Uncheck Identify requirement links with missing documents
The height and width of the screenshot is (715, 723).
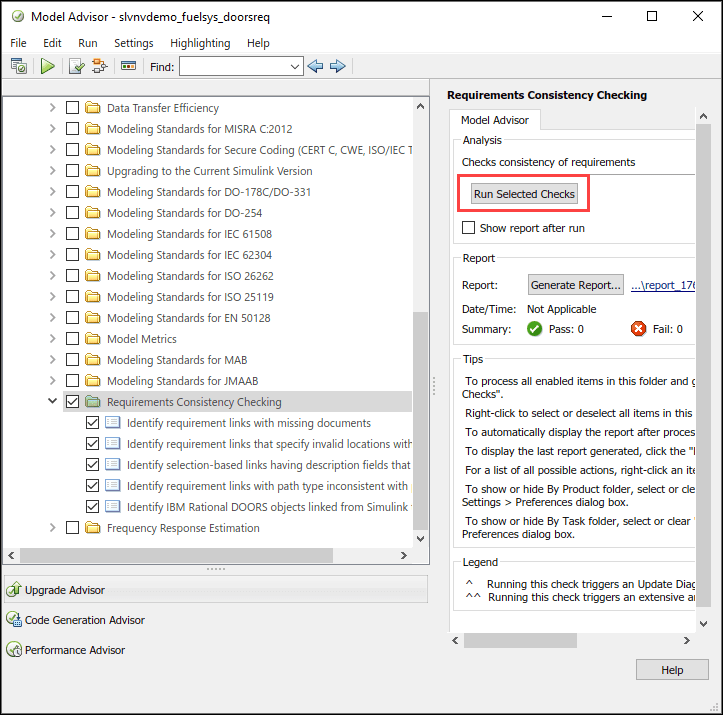[92, 423]
